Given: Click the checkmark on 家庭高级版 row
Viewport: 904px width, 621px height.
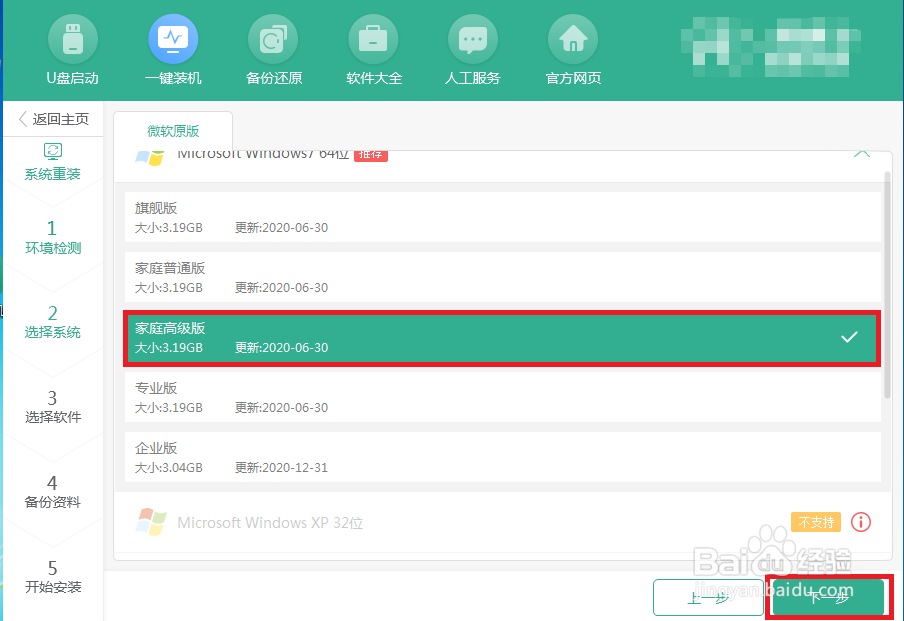Looking at the screenshot, I should point(849,337).
